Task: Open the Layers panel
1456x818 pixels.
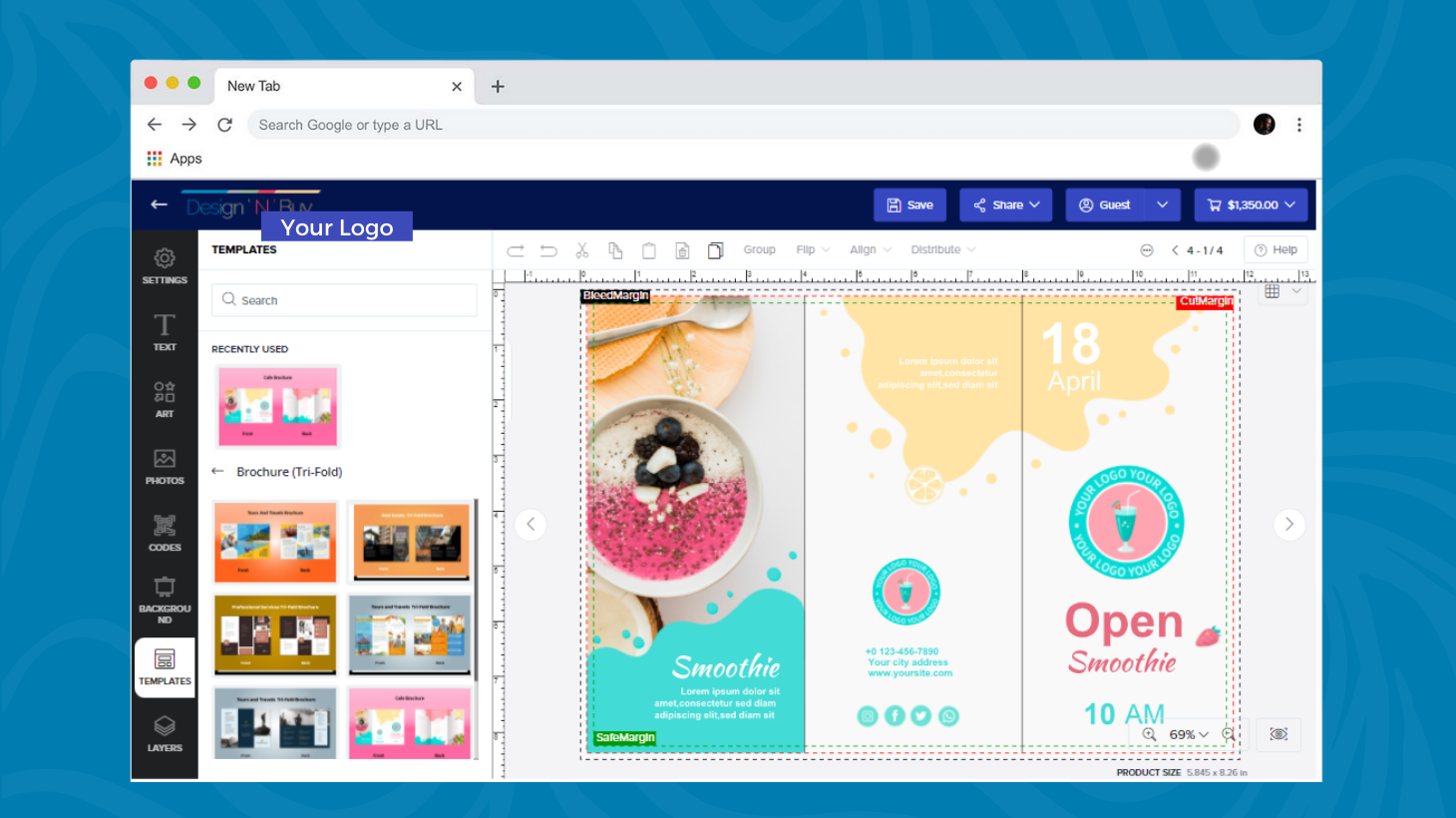Action: (165, 733)
